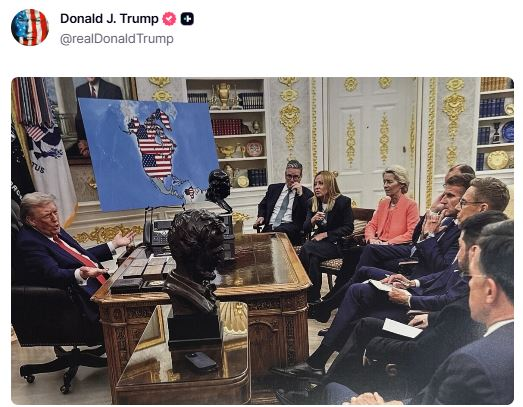Click the smartphone lying on the glass table
Viewport: 523px width, 407px height.
201,362
